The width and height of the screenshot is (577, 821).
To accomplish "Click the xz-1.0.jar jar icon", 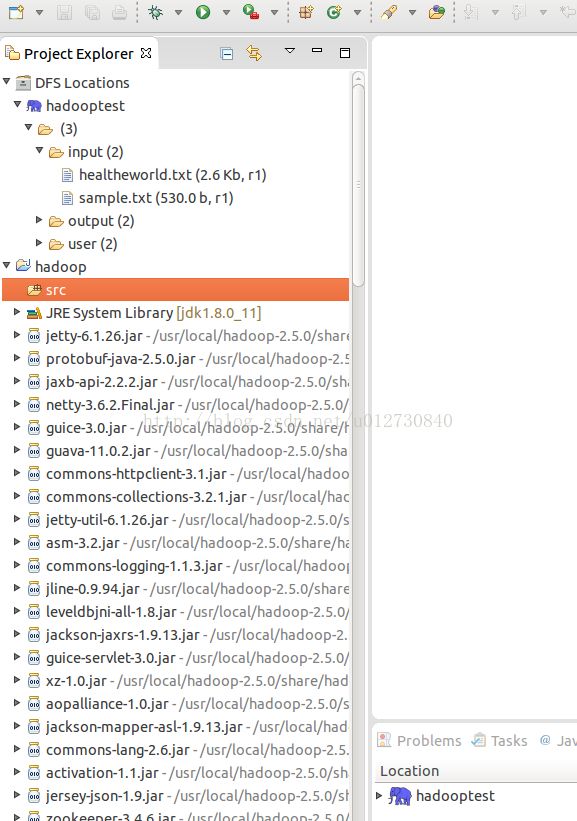I will (34, 681).
